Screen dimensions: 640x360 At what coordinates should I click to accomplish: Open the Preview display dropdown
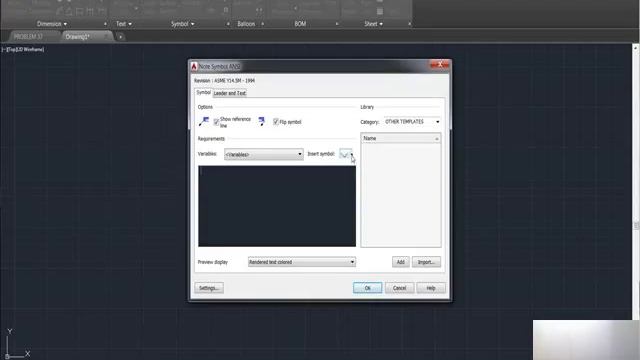pyautogui.click(x=302, y=262)
